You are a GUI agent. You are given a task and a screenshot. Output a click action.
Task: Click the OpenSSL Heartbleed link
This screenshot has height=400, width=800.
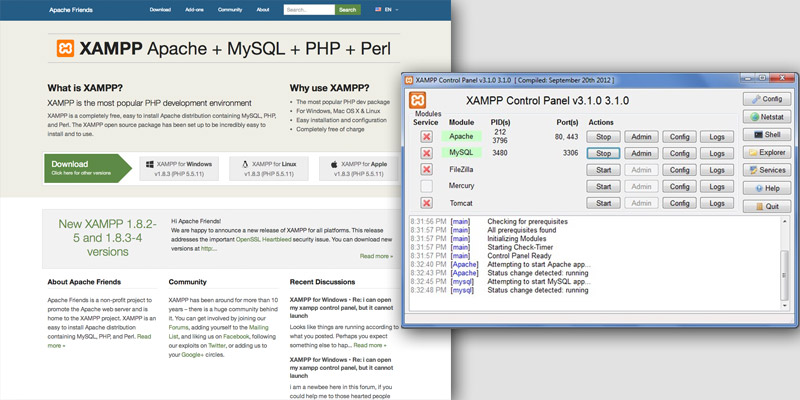pyautogui.click(x=264, y=239)
